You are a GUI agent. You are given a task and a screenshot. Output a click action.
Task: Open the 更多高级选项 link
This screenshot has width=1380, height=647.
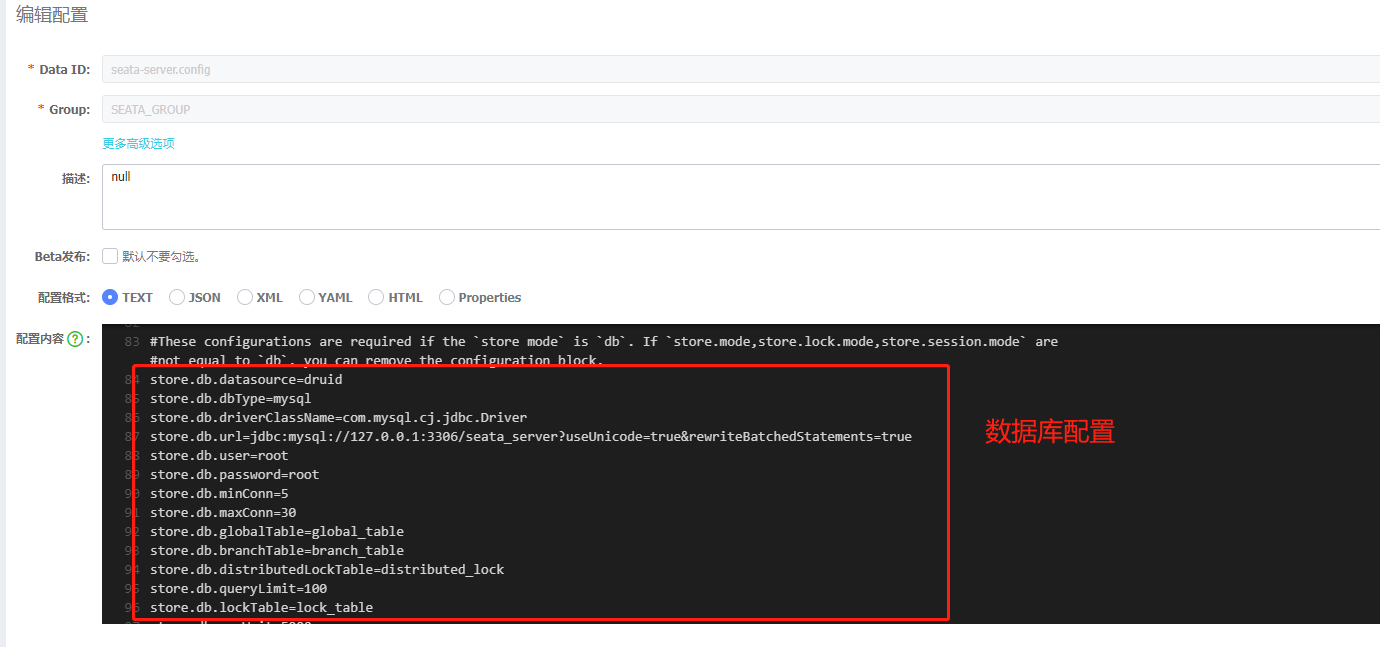[138, 143]
